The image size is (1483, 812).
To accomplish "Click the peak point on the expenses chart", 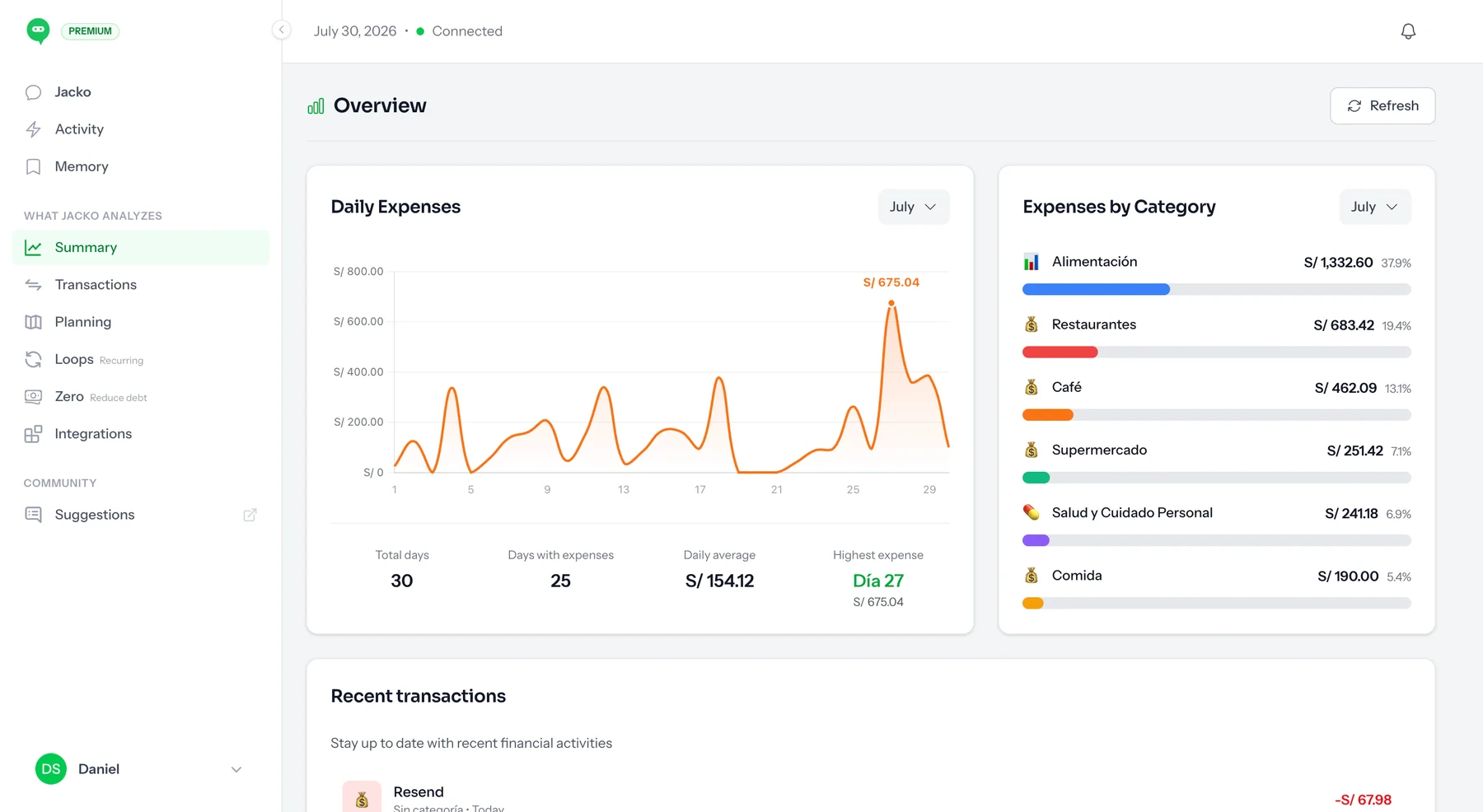I will (891, 303).
